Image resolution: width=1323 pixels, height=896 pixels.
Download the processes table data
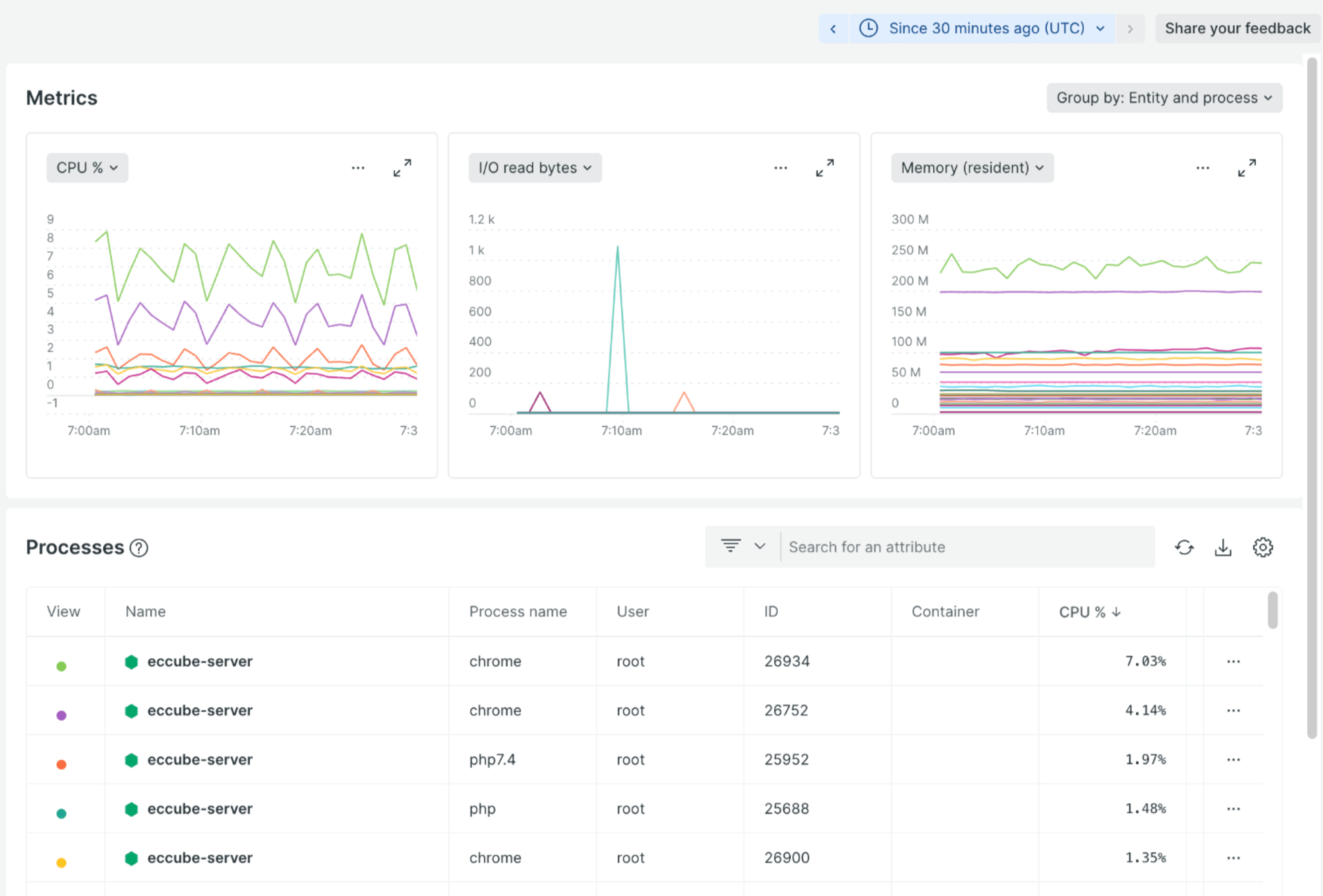point(1223,548)
